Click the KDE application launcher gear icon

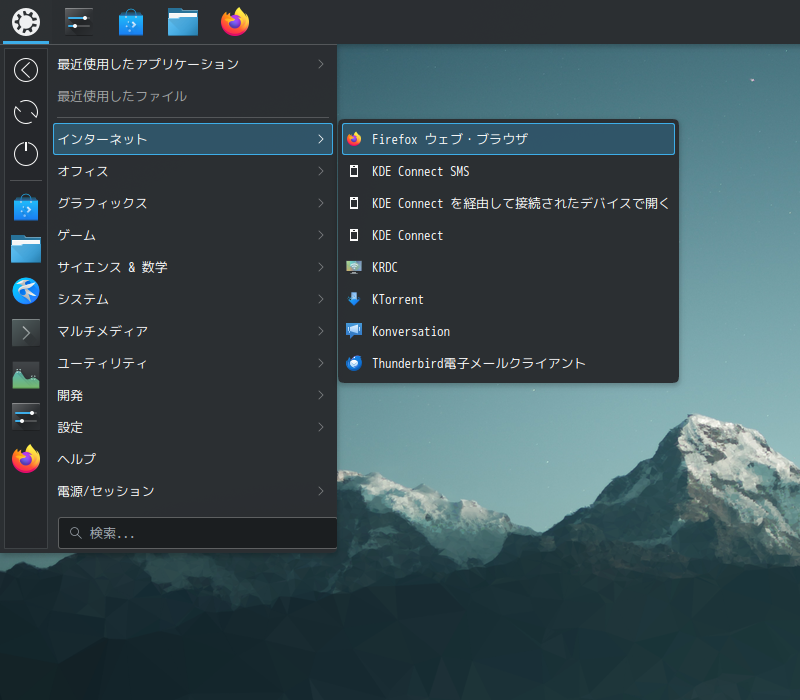point(26,22)
